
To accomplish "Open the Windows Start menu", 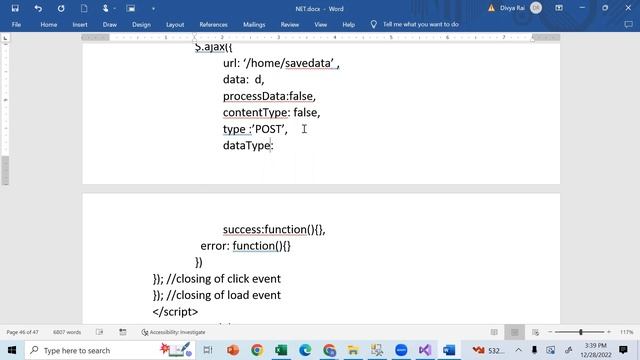I will (x=12, y=350).
